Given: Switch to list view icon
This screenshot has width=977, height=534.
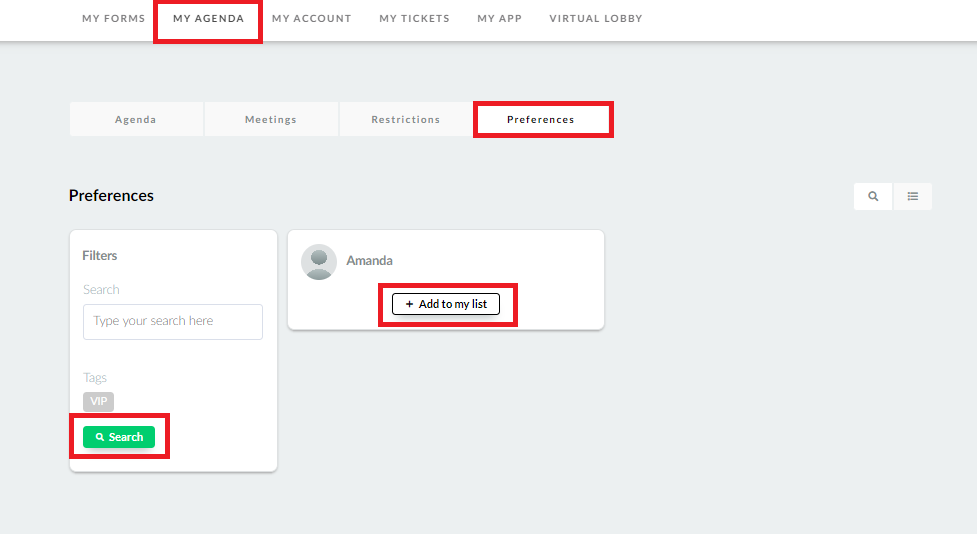Looking at the screenshot, I should click(x=913, y=196).
